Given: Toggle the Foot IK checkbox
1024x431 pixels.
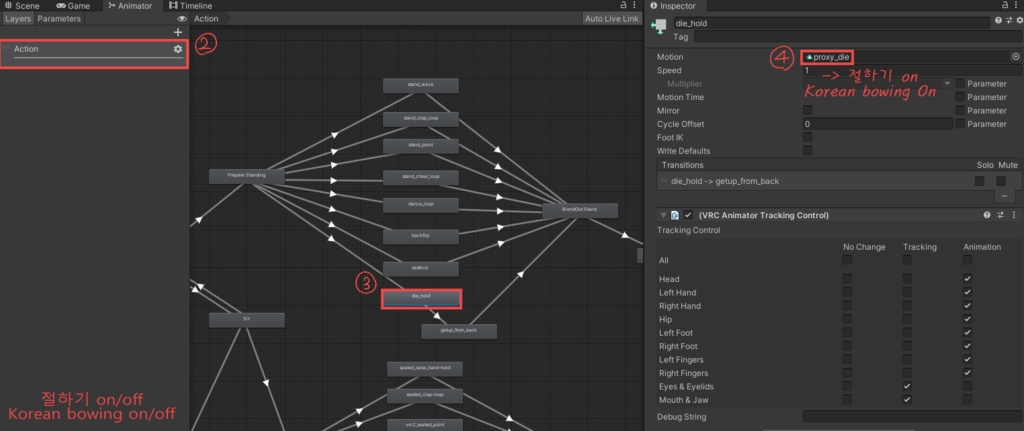Looking at the screenshot, I should [x=808, y=137].
